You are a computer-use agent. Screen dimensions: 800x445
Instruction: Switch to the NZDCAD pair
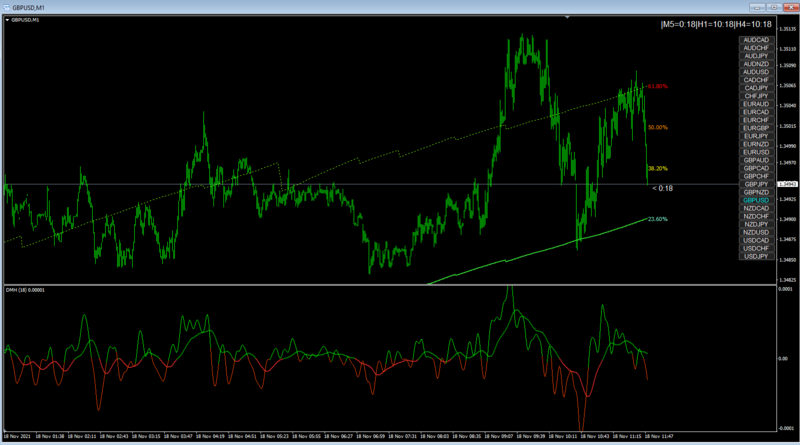tap(756, 208)
